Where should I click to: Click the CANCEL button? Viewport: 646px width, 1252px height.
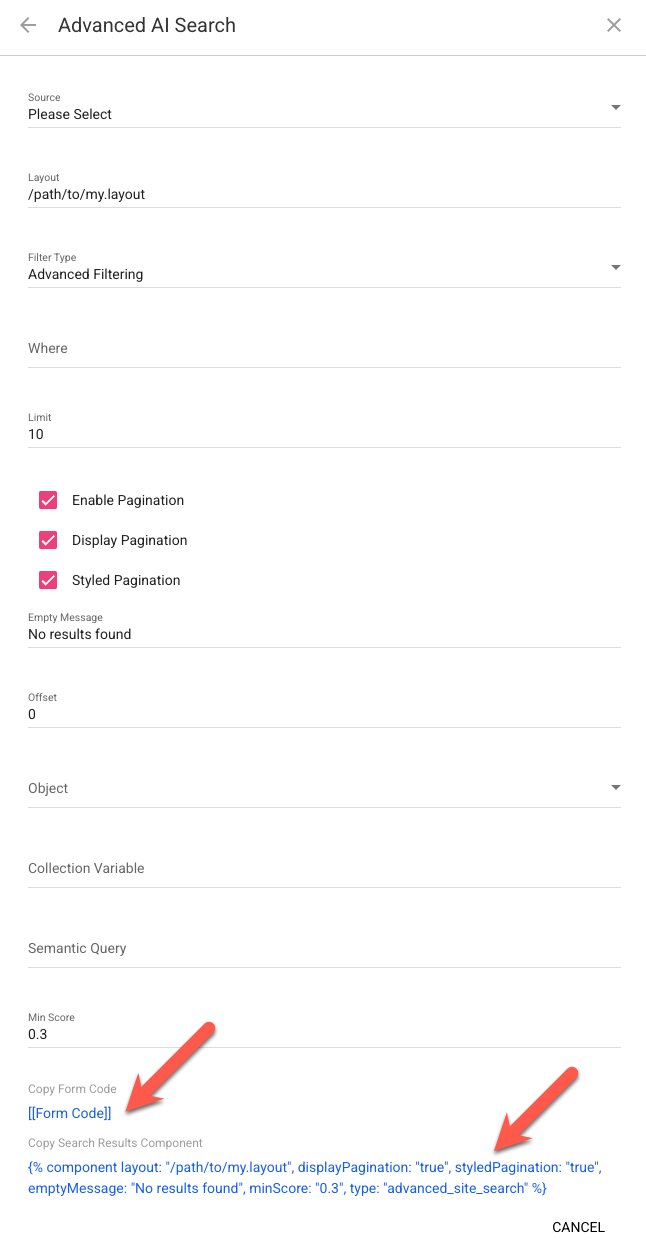coord(578,1227)
